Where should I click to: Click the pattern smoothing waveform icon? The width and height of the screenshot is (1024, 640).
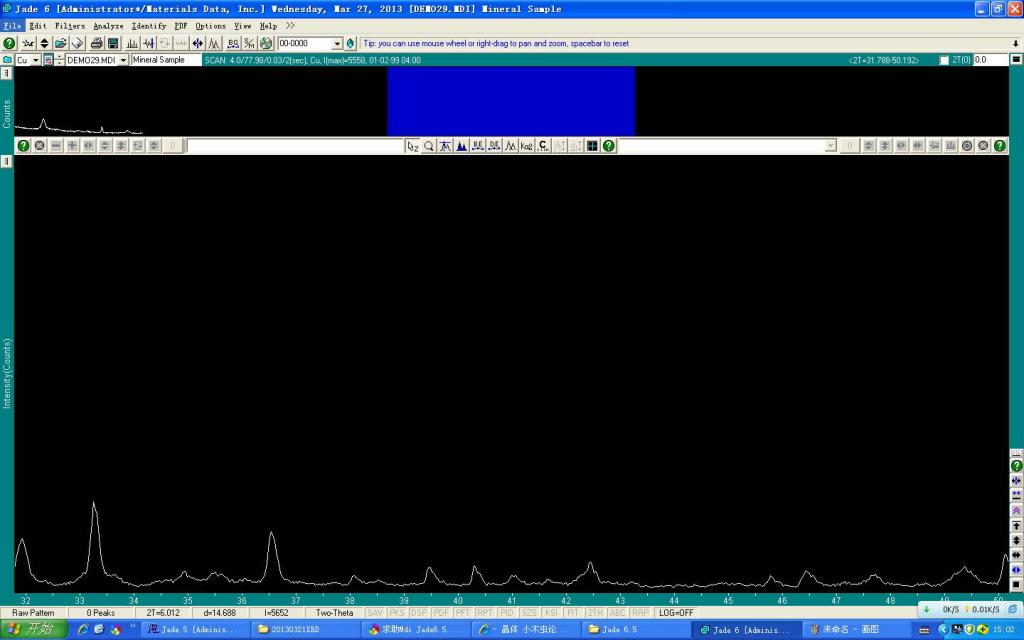coord(149,43)
